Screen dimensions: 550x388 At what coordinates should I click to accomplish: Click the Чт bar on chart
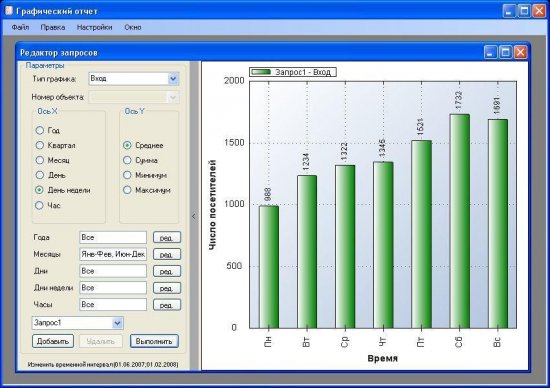(383, 245)
